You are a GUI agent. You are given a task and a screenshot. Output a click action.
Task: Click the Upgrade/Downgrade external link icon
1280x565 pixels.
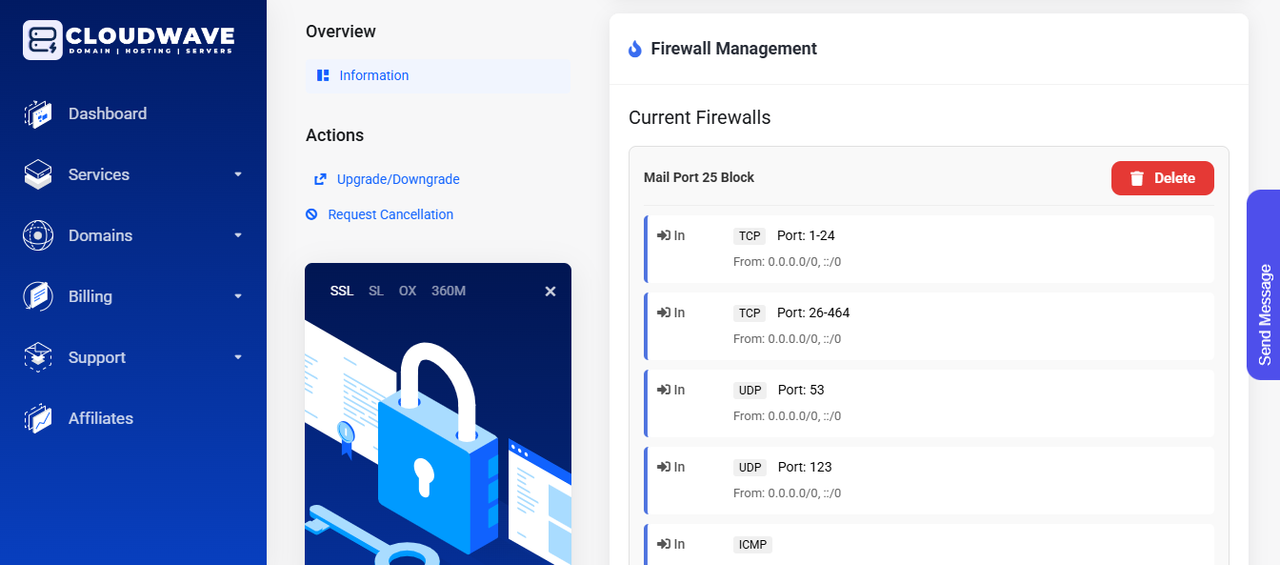pyautogui.click(x=321, y=179)
